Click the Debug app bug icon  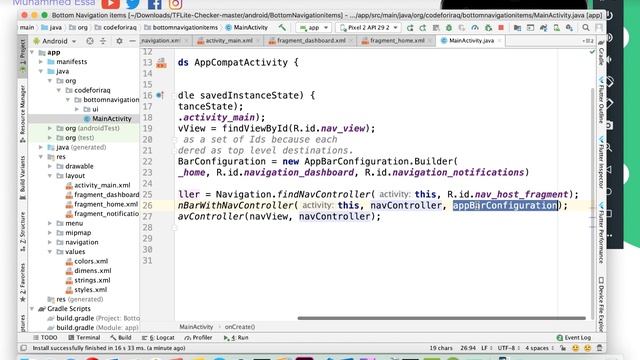449,28
